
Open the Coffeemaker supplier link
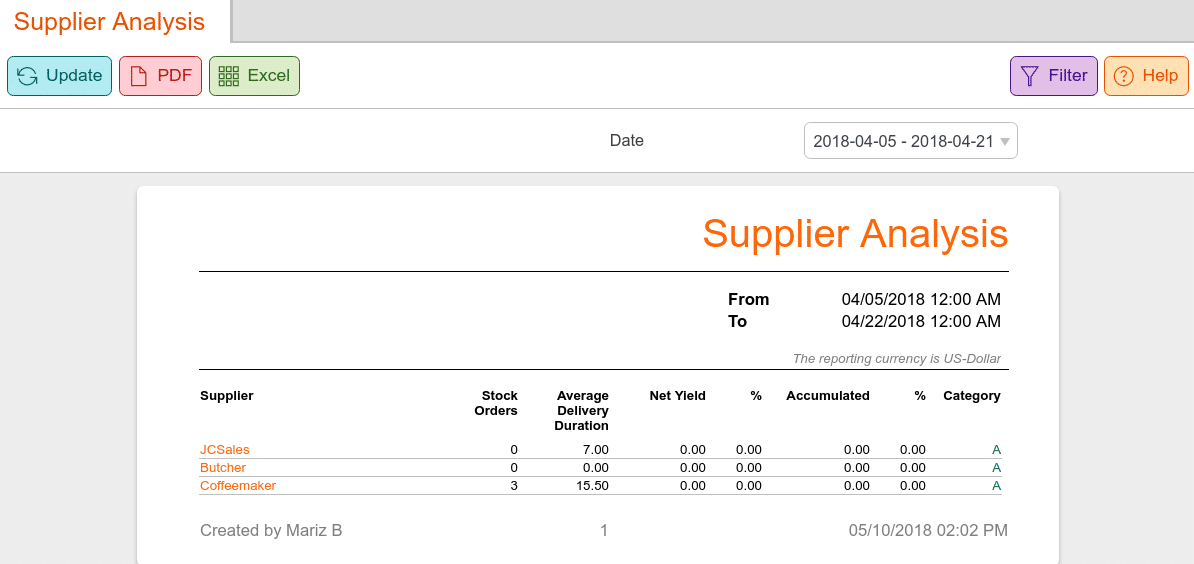pos(238,486)
